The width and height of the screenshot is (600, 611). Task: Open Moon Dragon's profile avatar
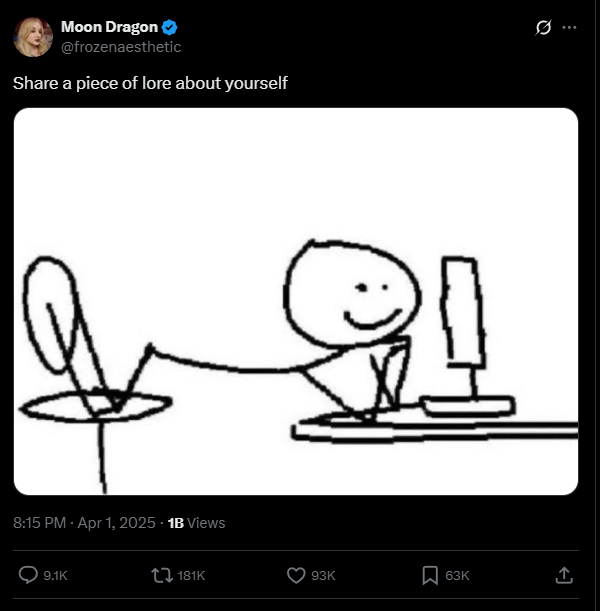[32, 37]
